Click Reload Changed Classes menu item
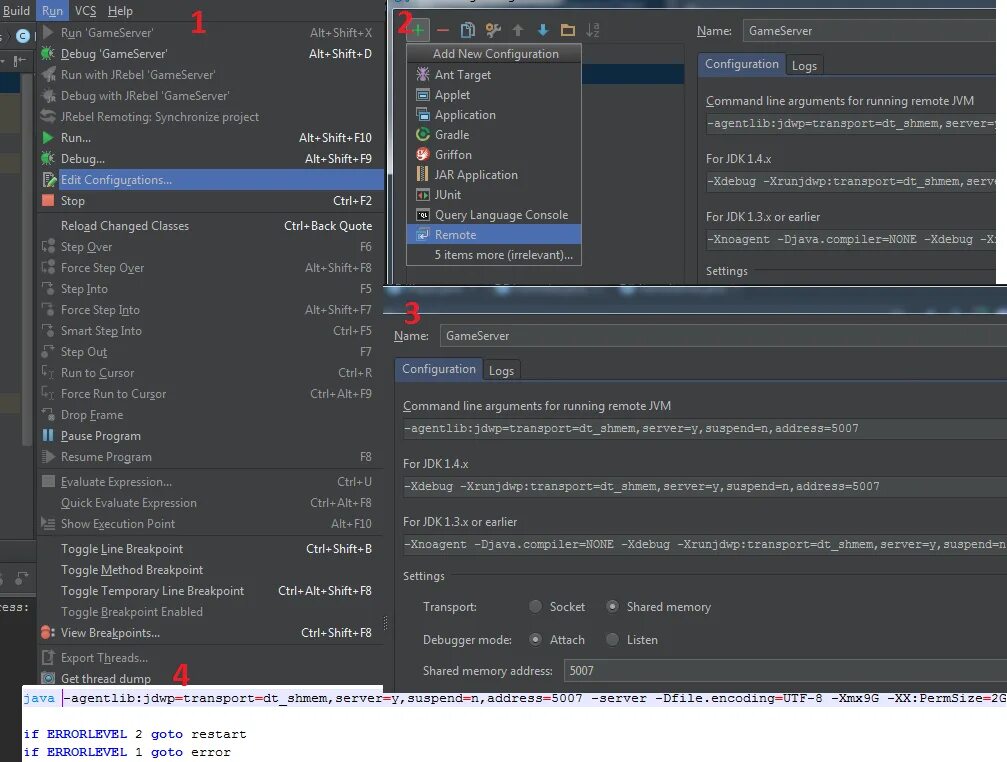 point(209,226)
